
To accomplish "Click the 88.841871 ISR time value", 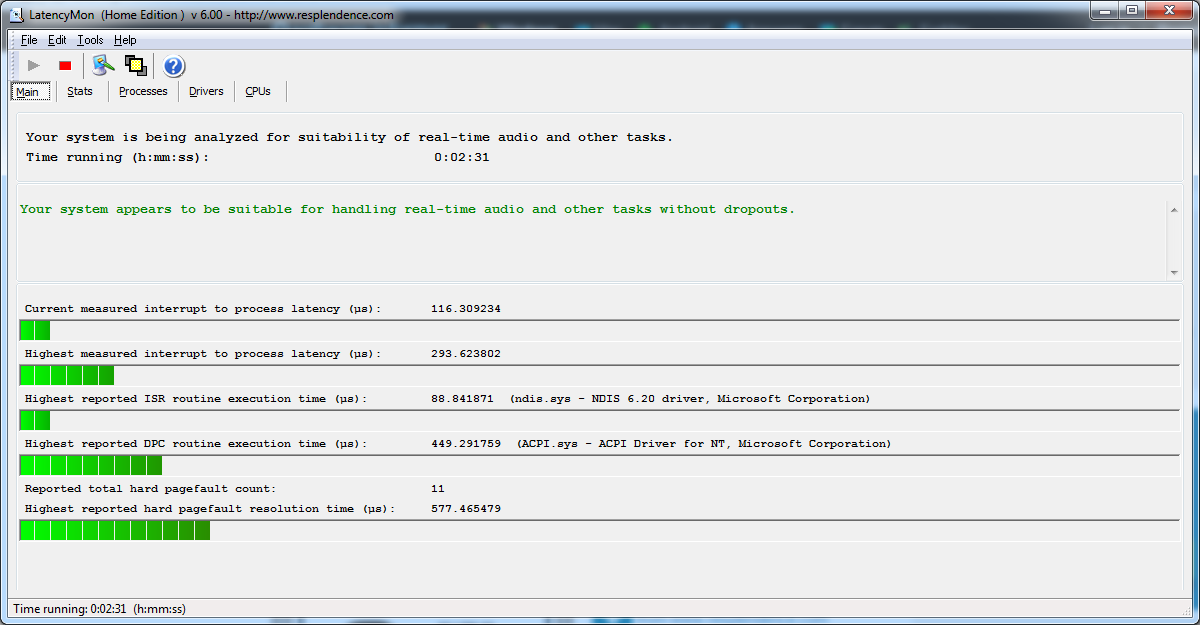I will 462,399.
